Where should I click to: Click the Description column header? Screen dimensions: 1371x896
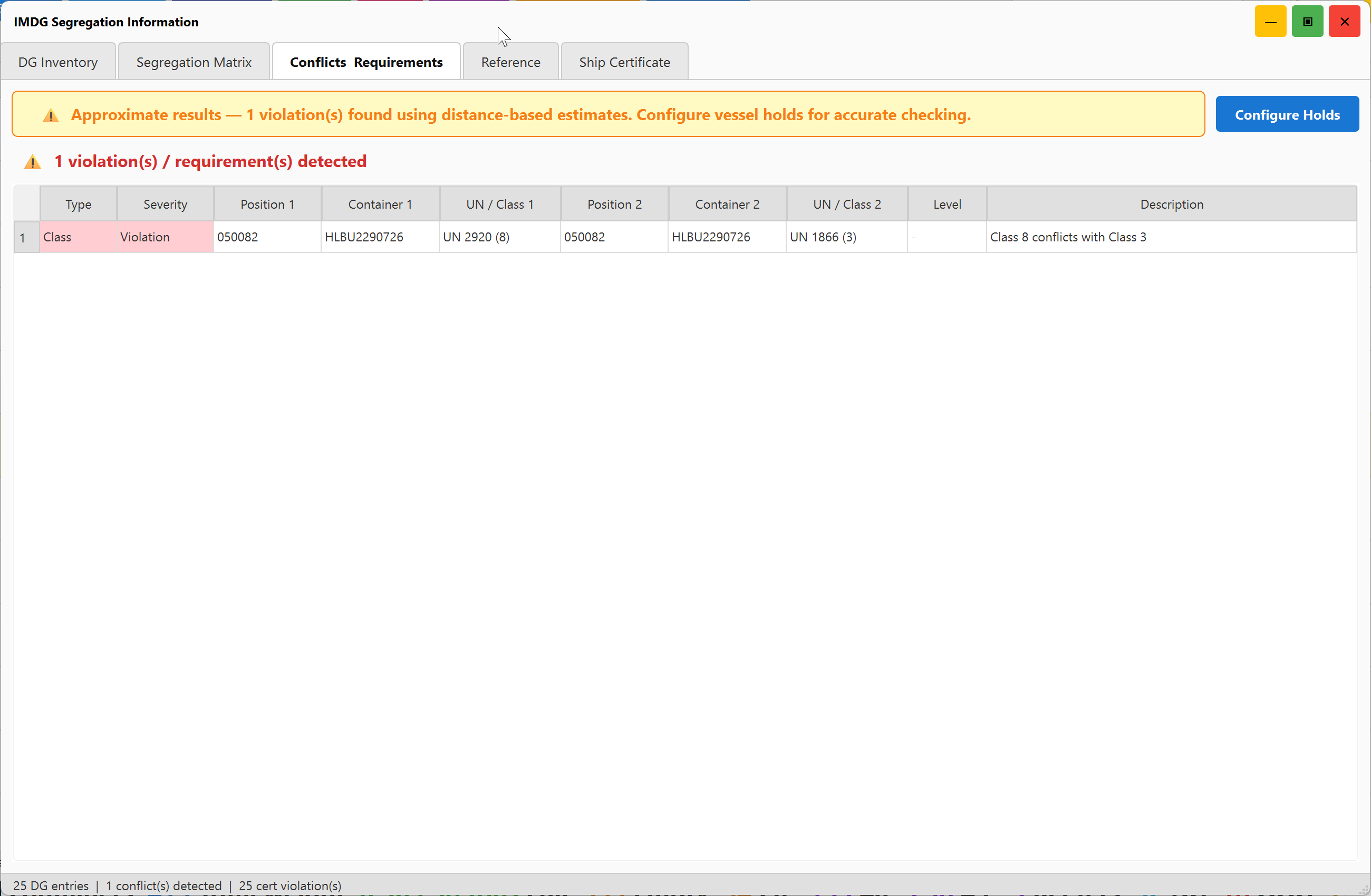(x=1172, y=204)
